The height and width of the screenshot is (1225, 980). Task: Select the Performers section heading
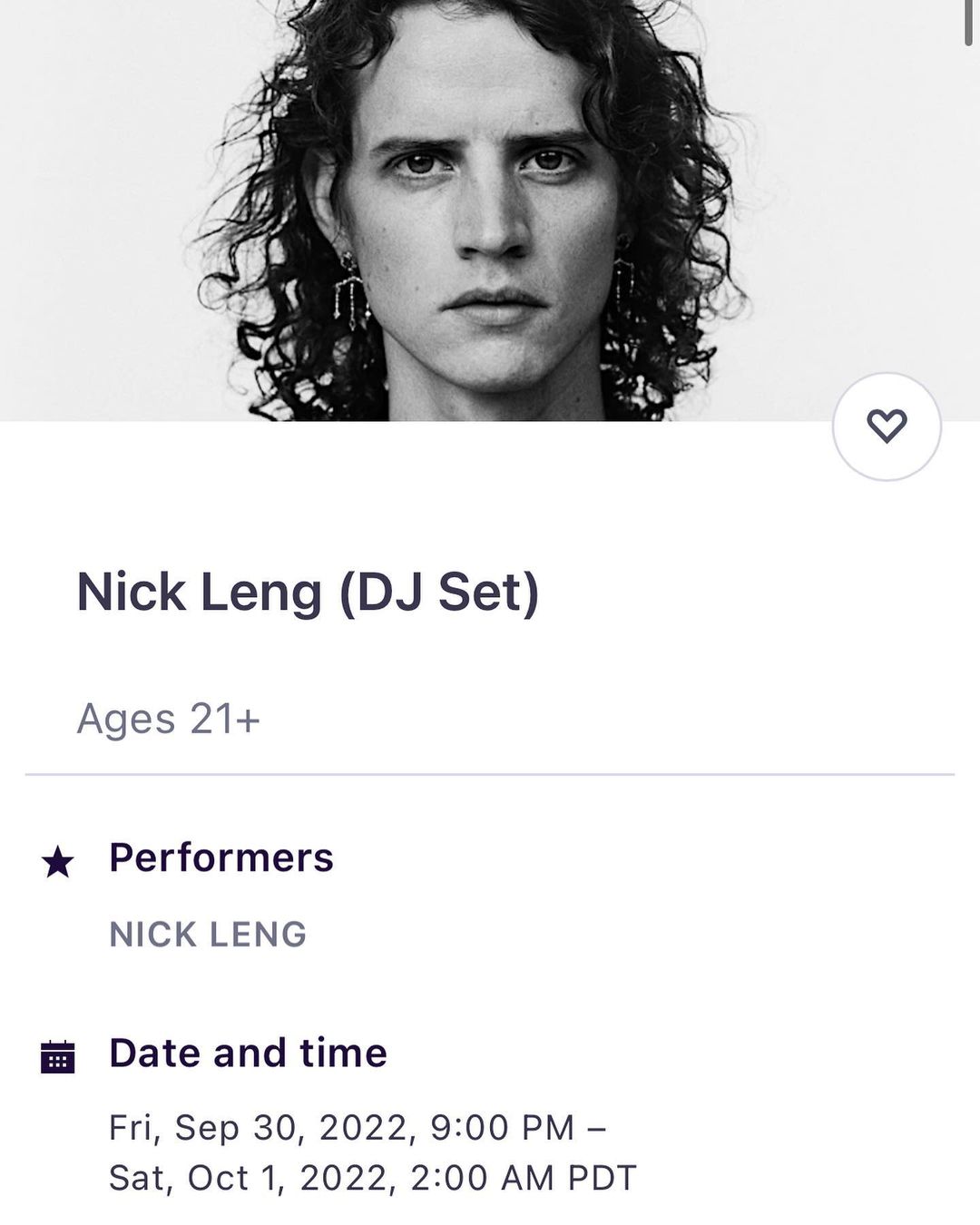coord(221,857)
